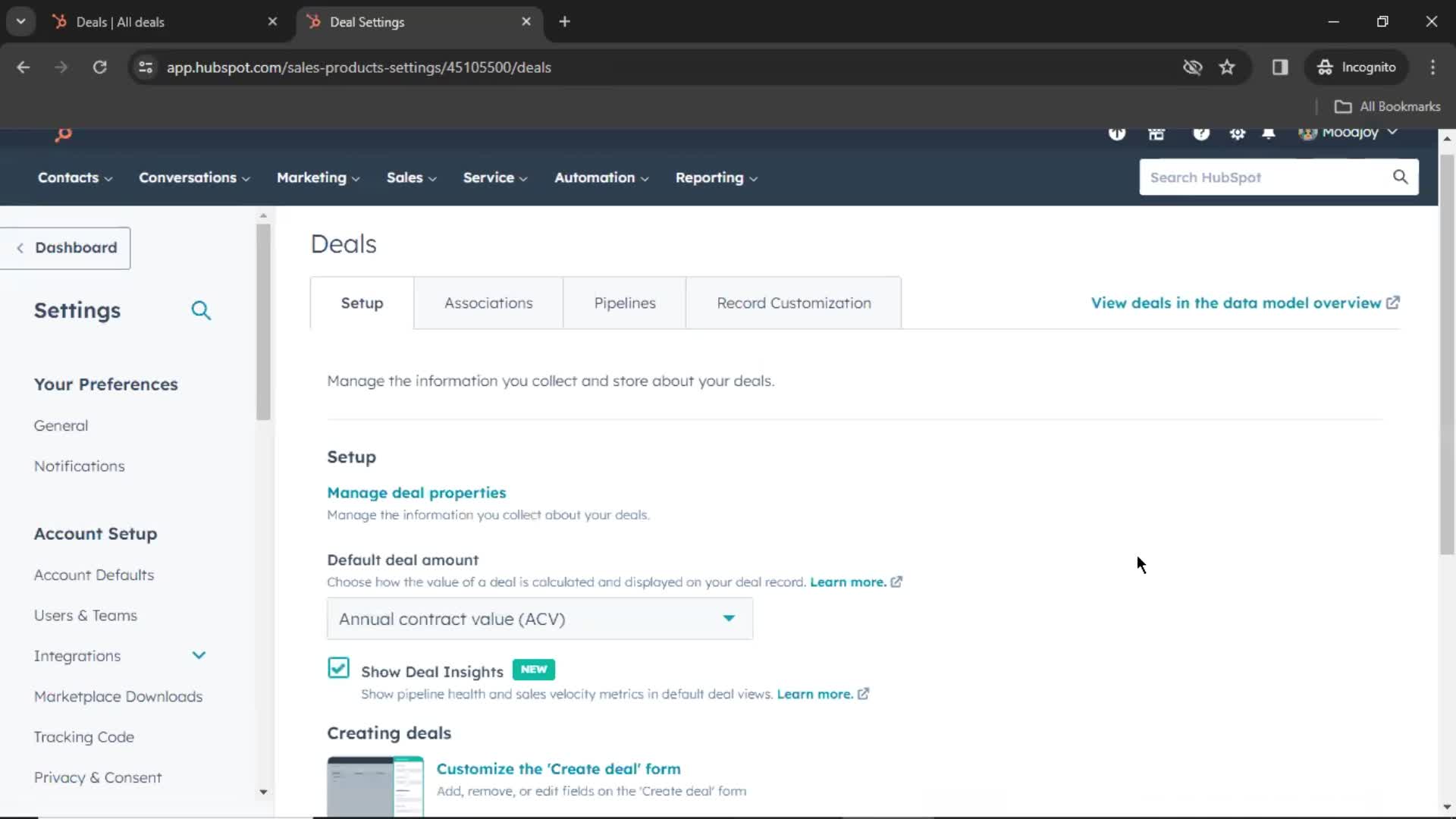The height and width of the screenshot is (819, 1456).
Task: Click Customize the 'Create deal' form link
Action: [558, 769]
